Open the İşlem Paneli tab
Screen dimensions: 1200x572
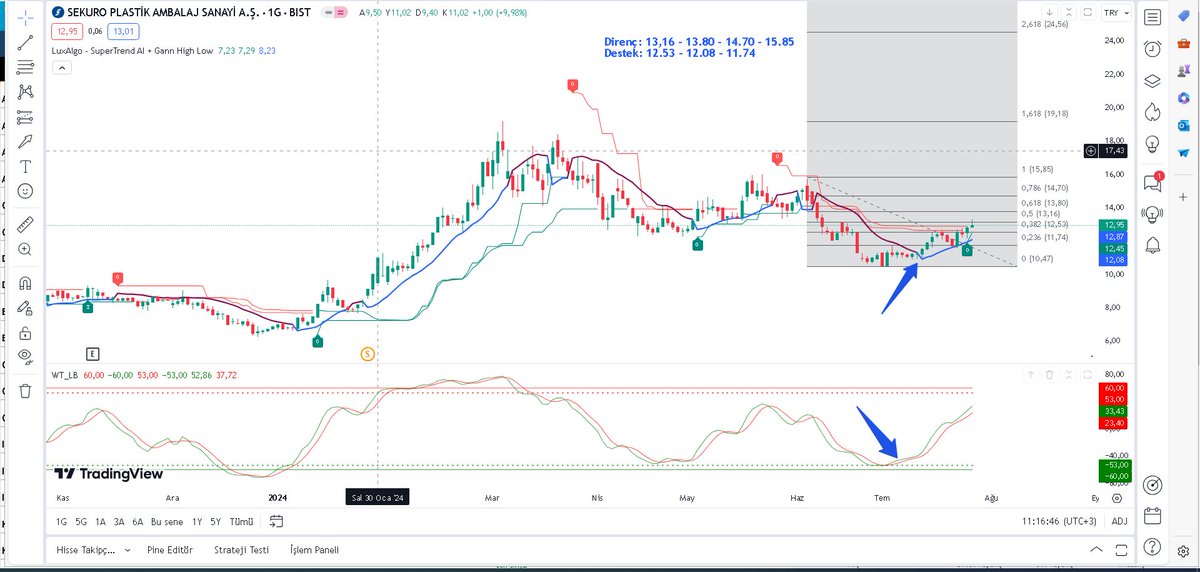pyautogui.click(x=314, y=550)
